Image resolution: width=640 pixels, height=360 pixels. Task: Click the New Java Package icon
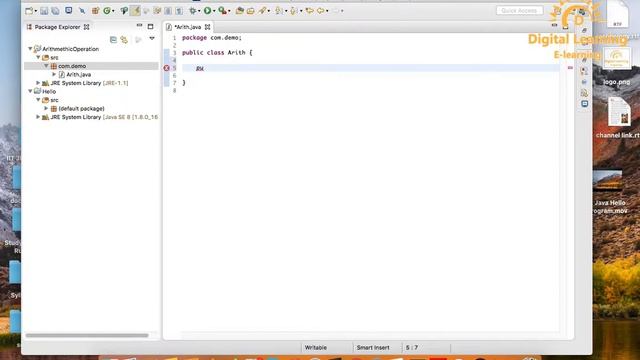(95, 11)
